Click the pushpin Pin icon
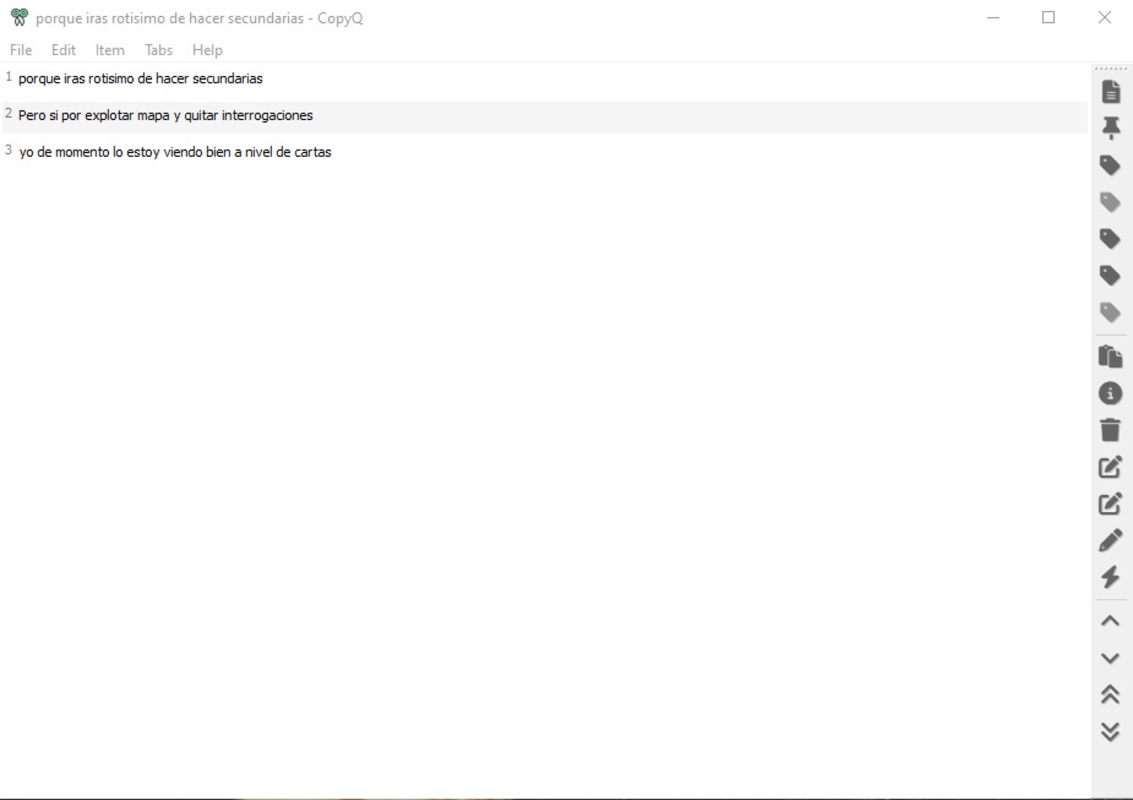1133x800 pixels. point(1111,128)
